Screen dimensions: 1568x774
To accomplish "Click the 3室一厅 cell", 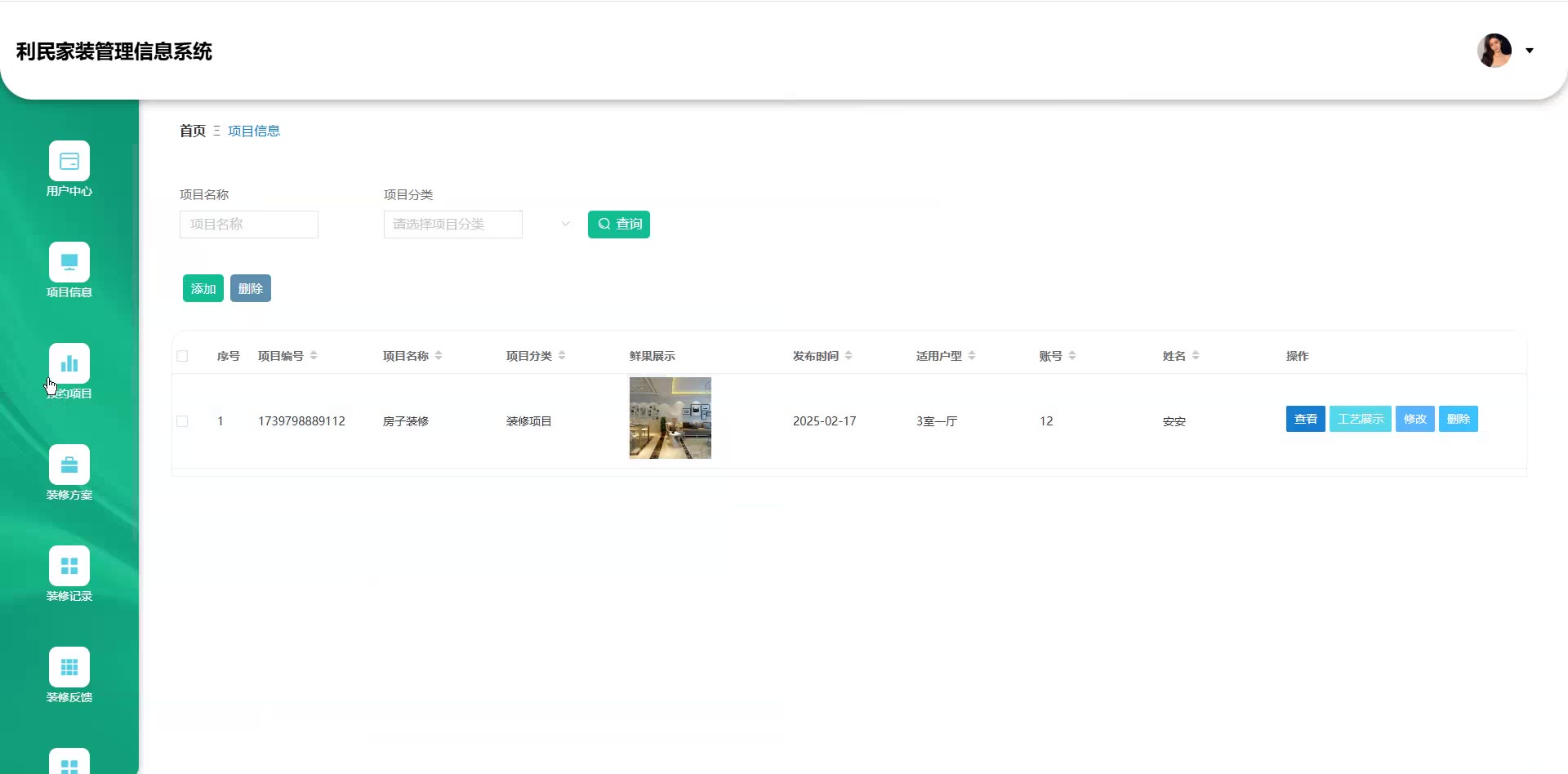I will 937,421.
